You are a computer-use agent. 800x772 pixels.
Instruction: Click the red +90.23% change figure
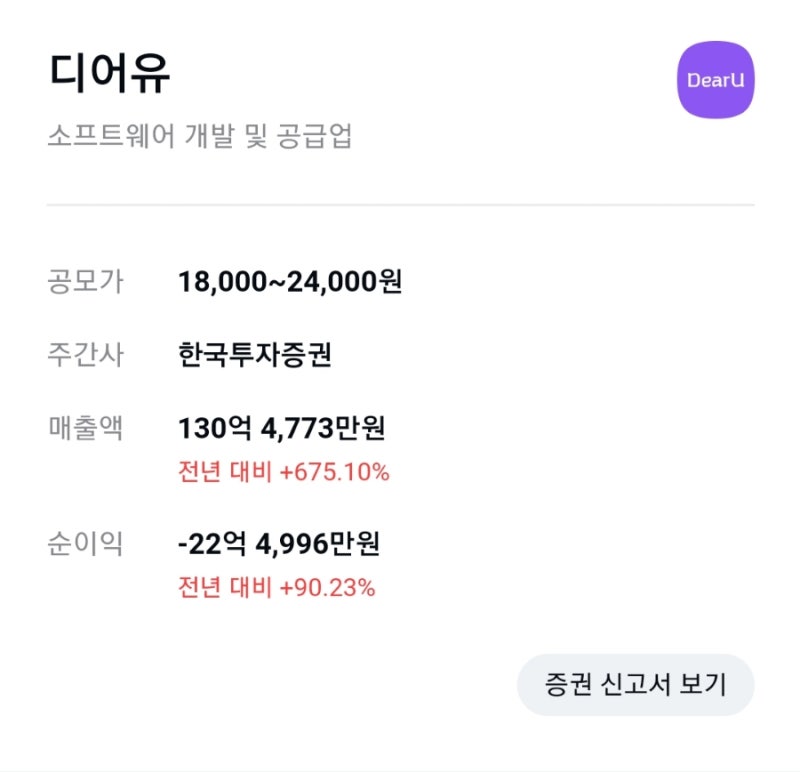click(328, 588)
